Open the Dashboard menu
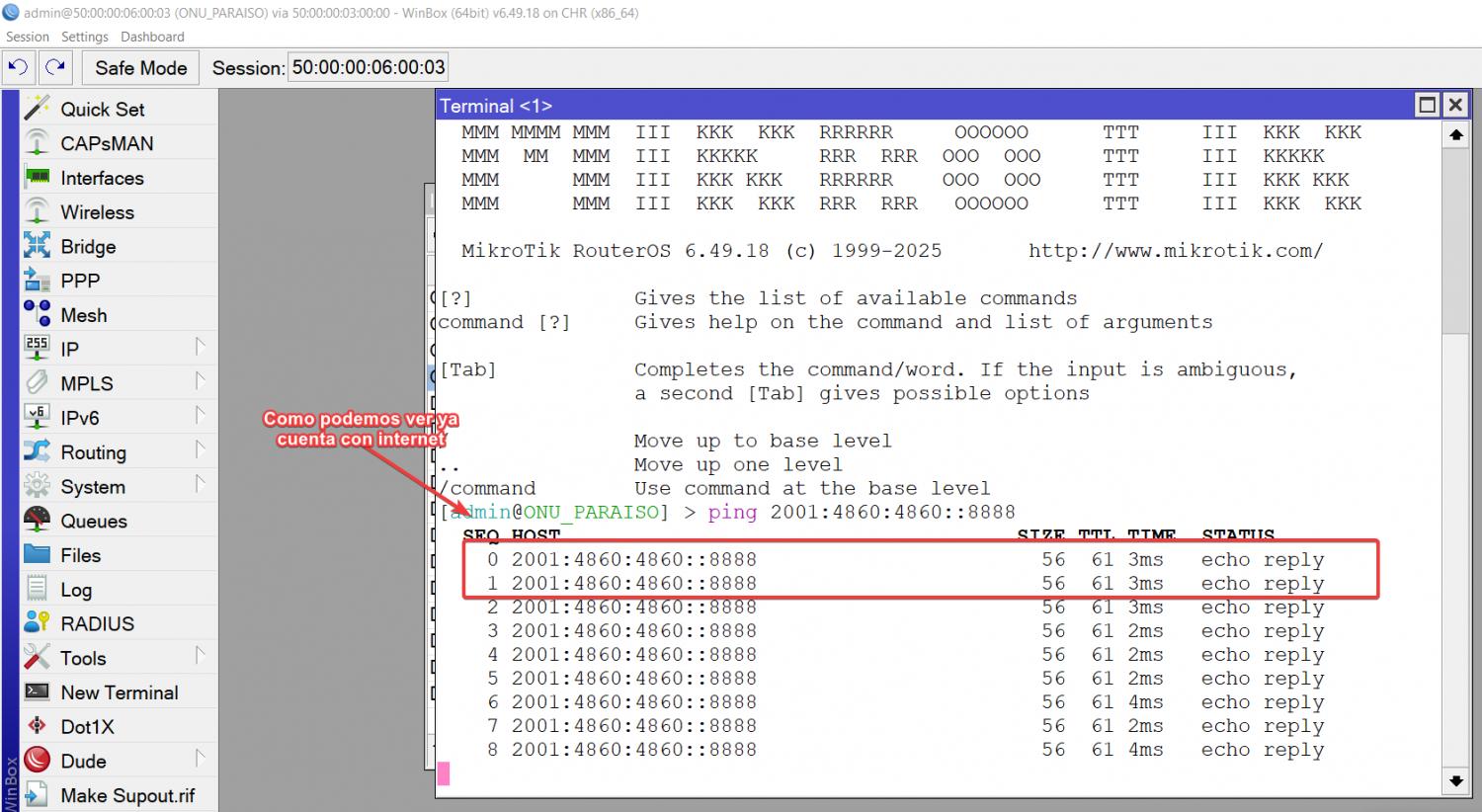The height and width of the screenshot is (812, 1482). pos(152,37)
